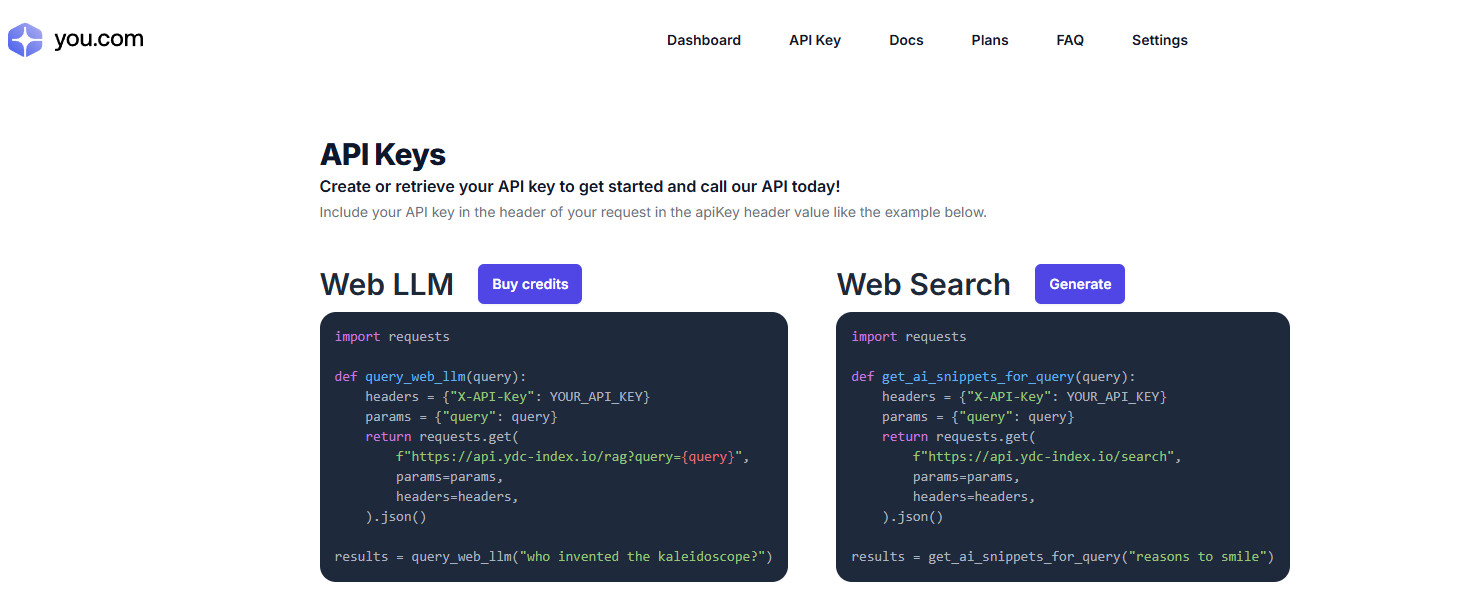
Task: Go to the API Key page
Action: click(x=815, y=41)
